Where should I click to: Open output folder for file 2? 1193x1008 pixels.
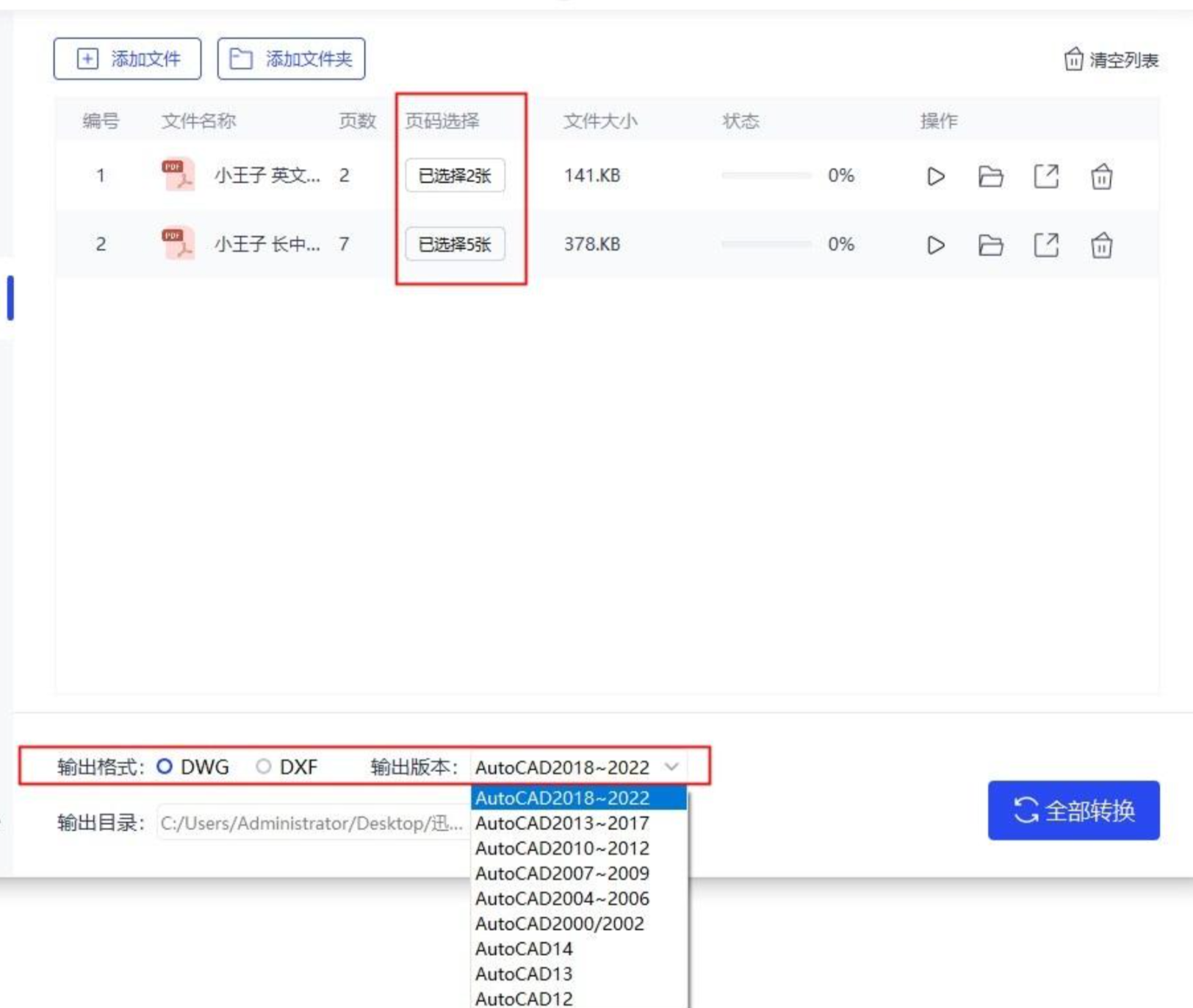pyautogui.click(x=990, y=245)
